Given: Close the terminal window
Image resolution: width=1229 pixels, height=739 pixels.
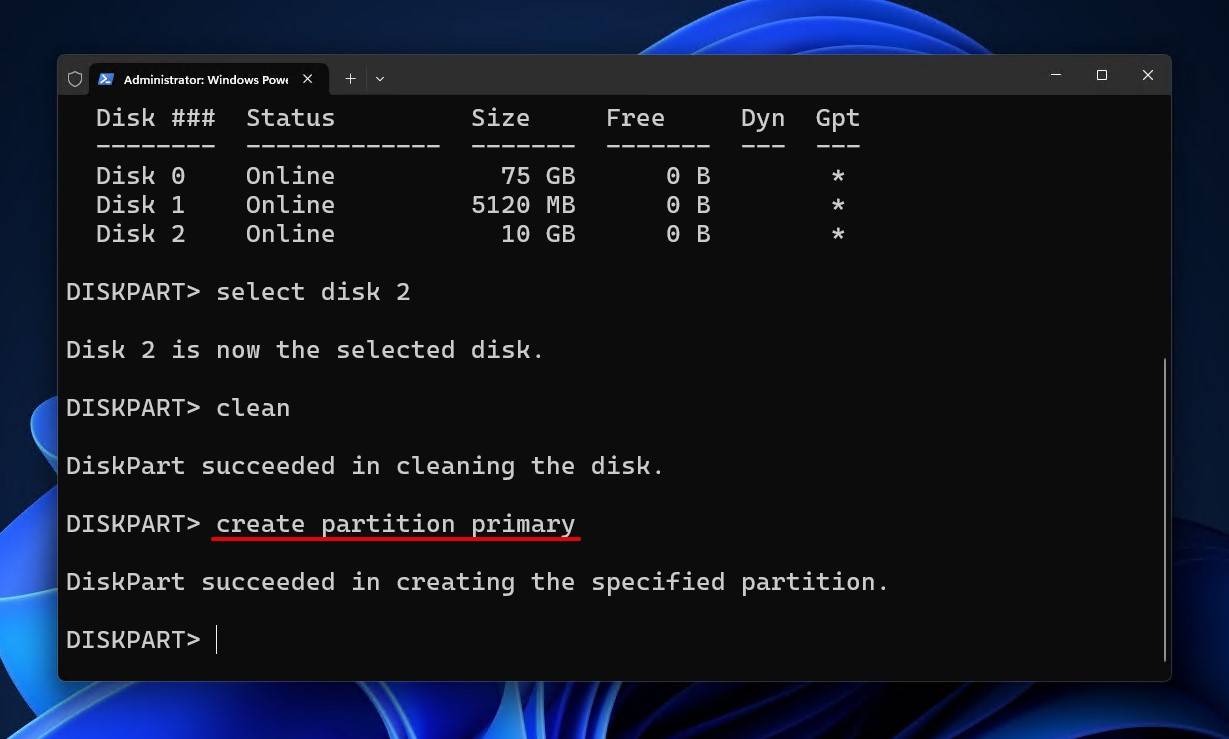Looking at the screenshot, I should [1148, 76].
